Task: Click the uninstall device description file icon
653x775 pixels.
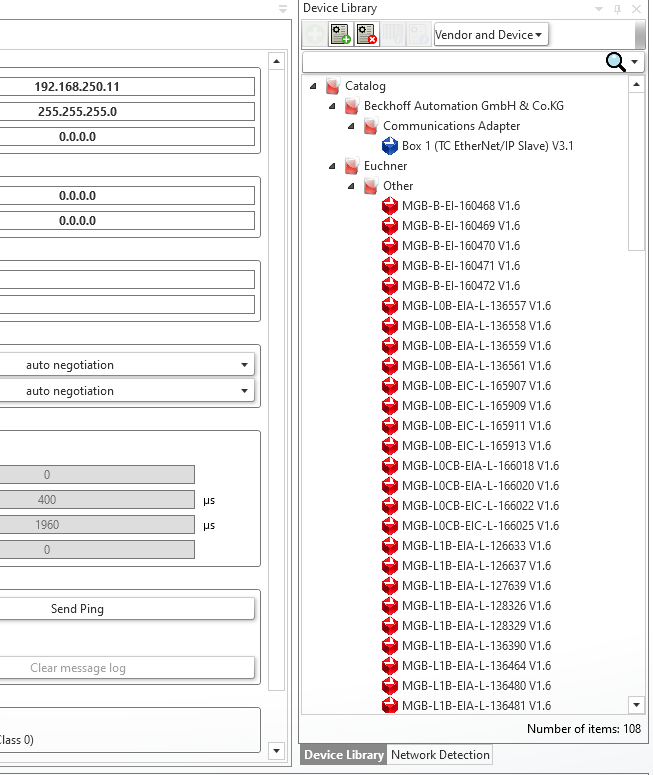Action: click(366, 35)
